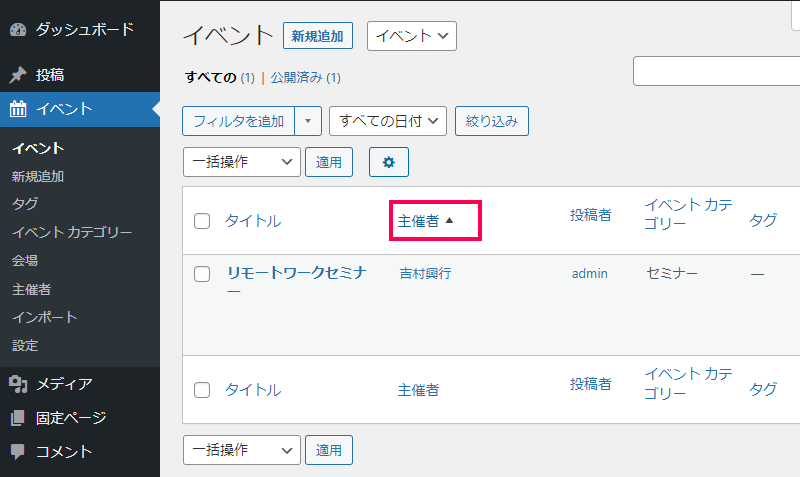Expand the arrow next to フィルタを追加
This screenshot has width=800, height=477.
[308, 121]
